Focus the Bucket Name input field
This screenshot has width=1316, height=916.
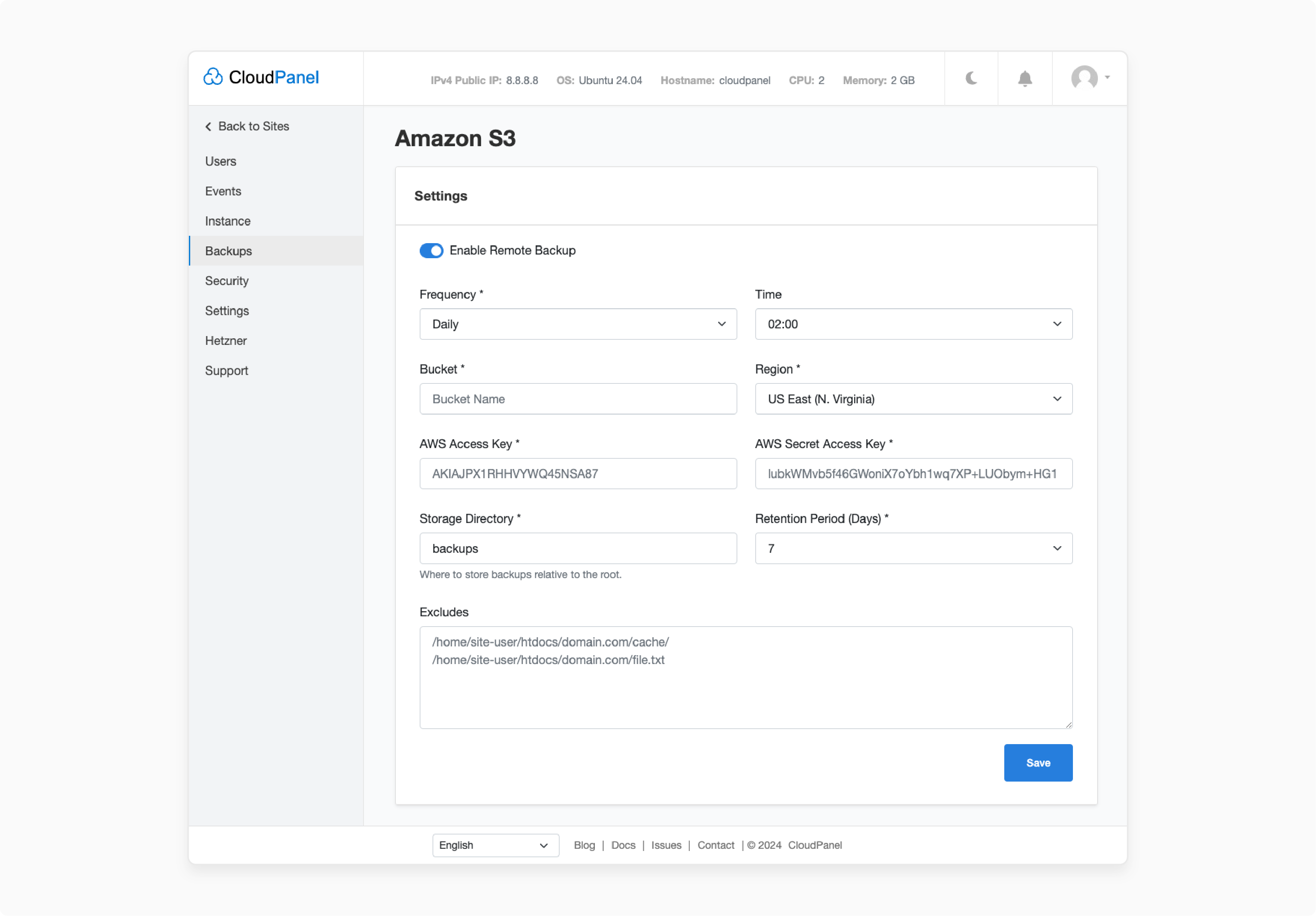tap(578, 399)
